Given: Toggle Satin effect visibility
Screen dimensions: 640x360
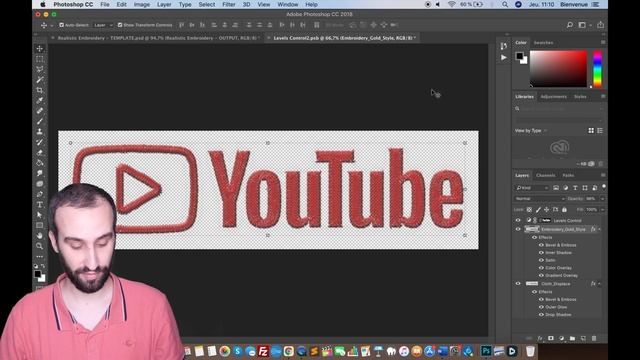Looking at the screenshot, I should pyautogui.click(x=541, y=260).
